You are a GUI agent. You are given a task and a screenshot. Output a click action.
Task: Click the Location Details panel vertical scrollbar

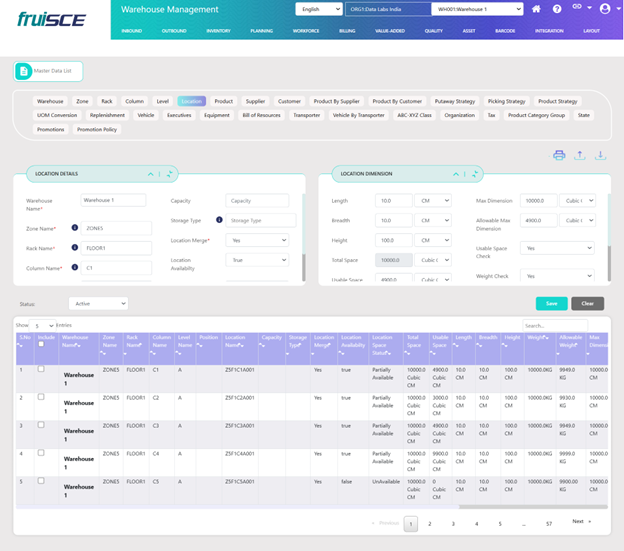(x=304, y=267)
